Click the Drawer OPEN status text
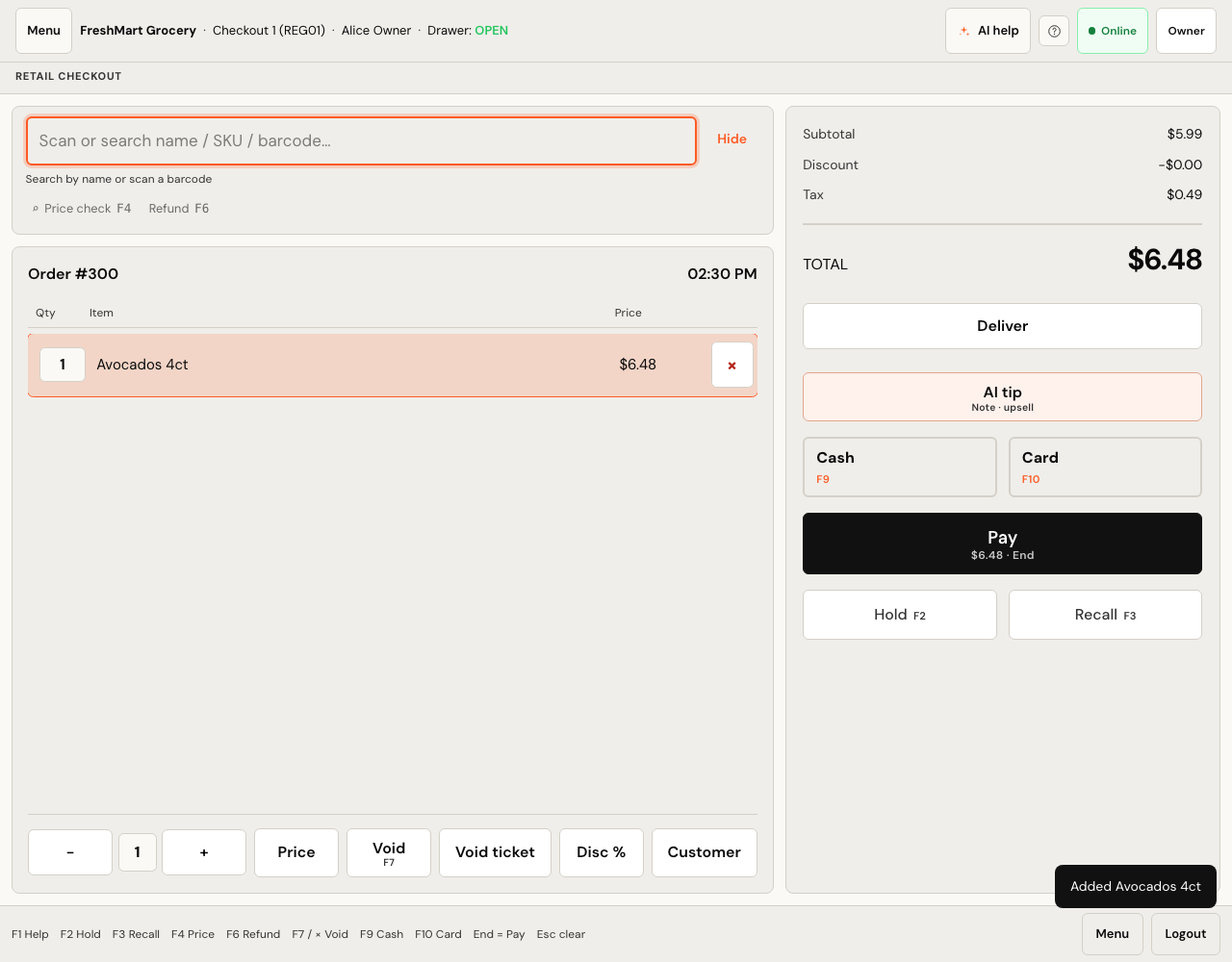The width and height of the screenshot is (1232, 962). coord(468,31)
